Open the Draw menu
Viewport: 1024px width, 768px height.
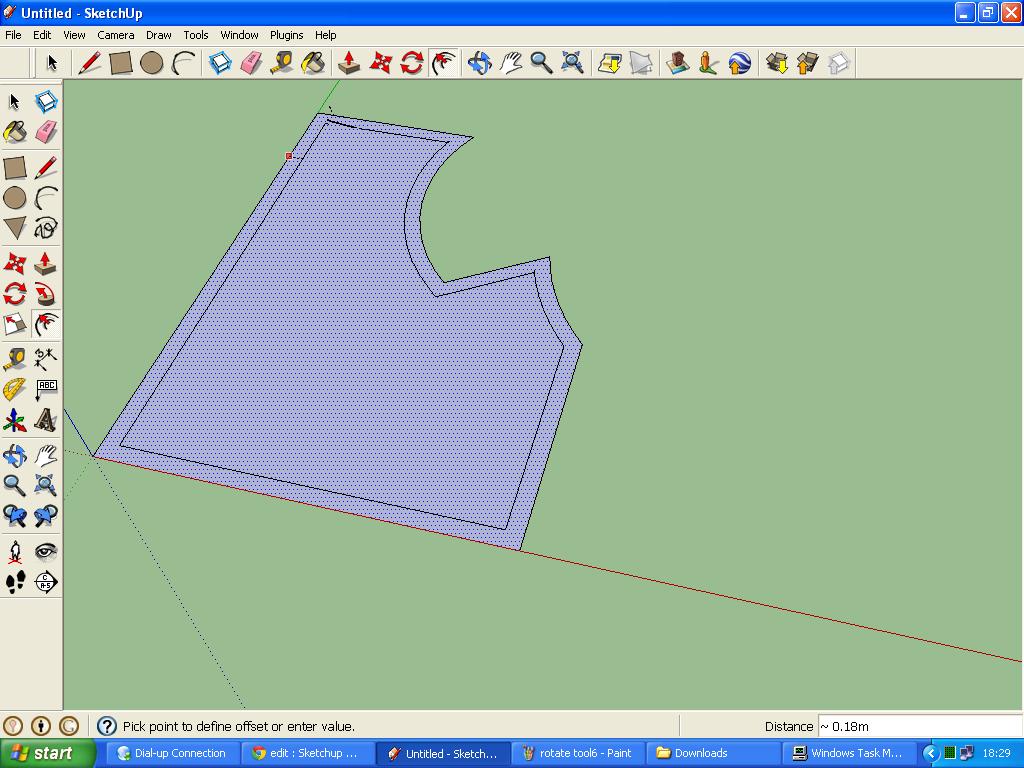click(x=159, y=35)
